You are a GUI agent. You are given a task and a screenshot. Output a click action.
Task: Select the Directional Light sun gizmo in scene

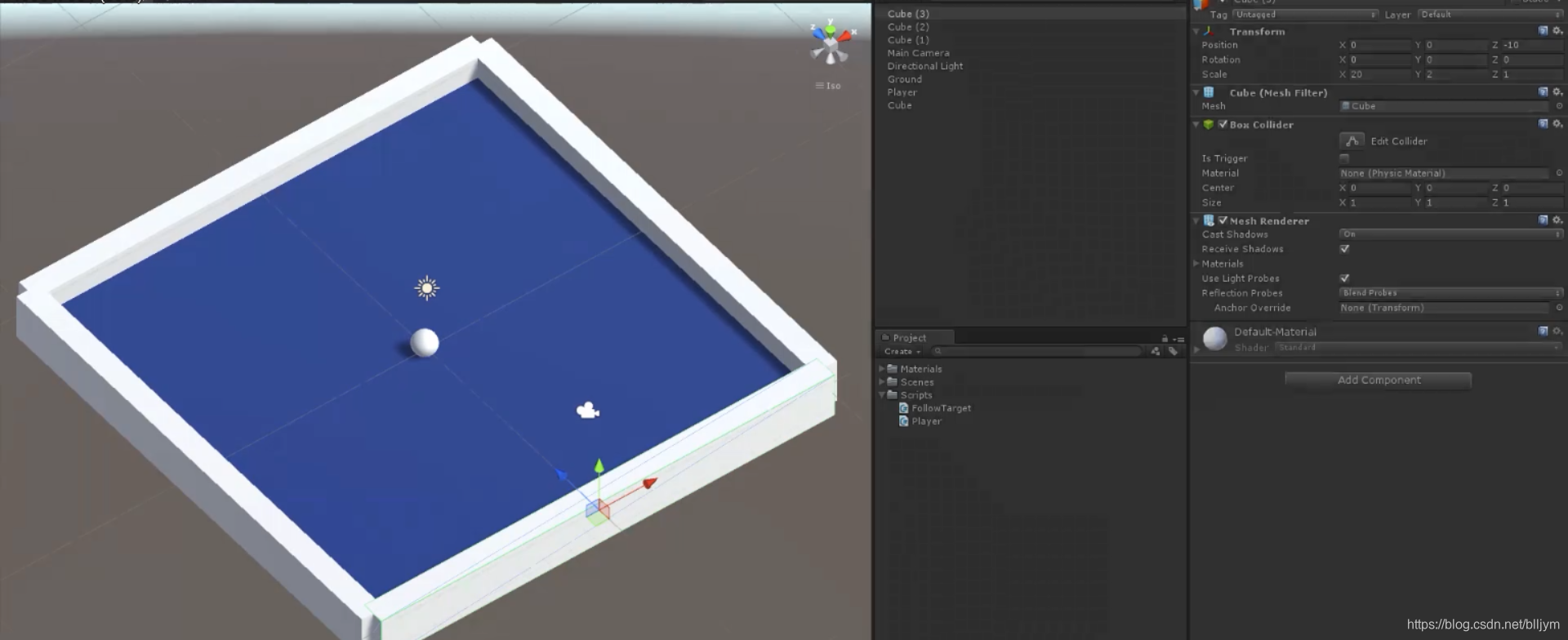tap(426, 287)
